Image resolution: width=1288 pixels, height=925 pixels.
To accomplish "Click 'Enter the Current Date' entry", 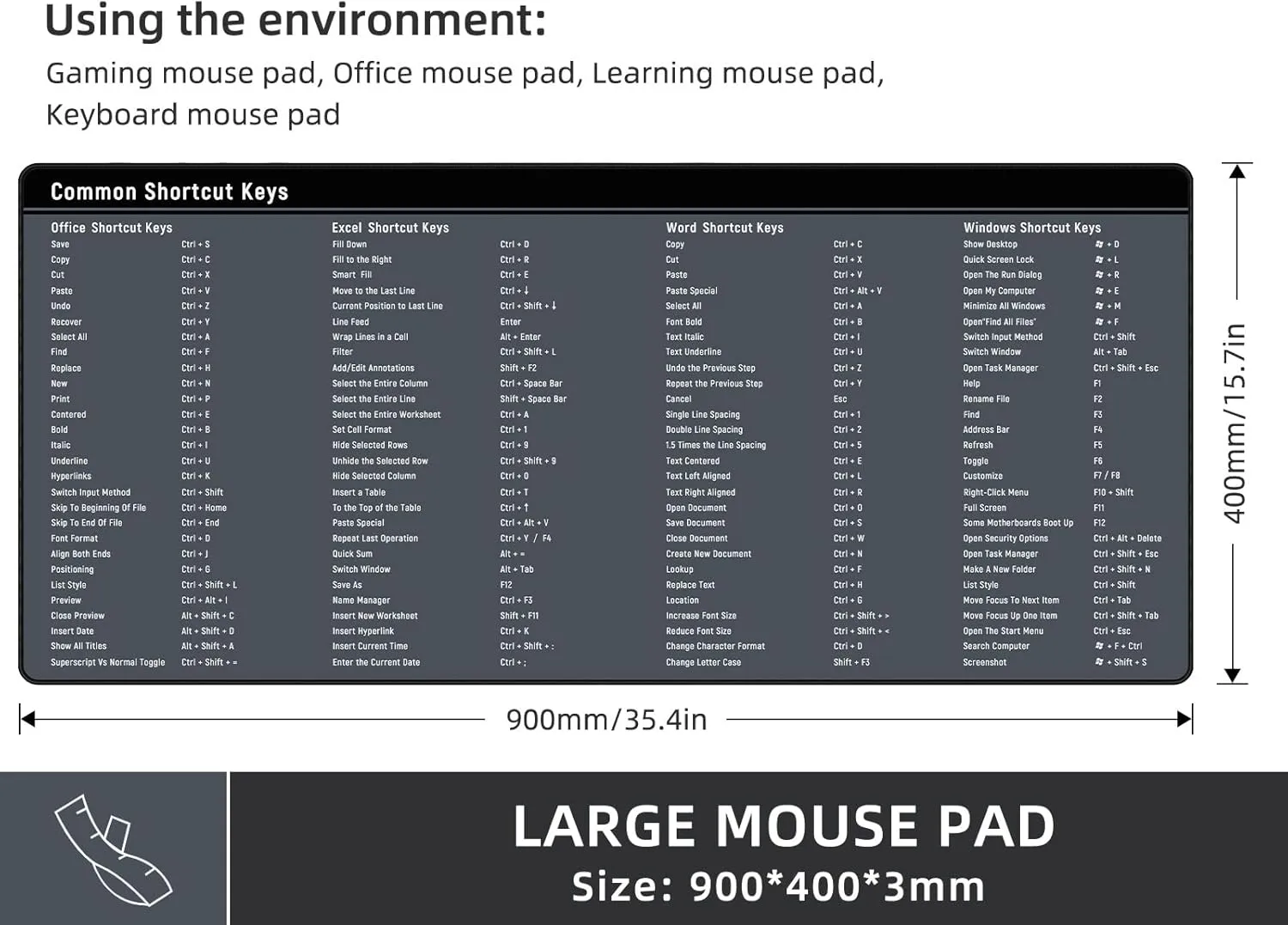I will (376, 663).
